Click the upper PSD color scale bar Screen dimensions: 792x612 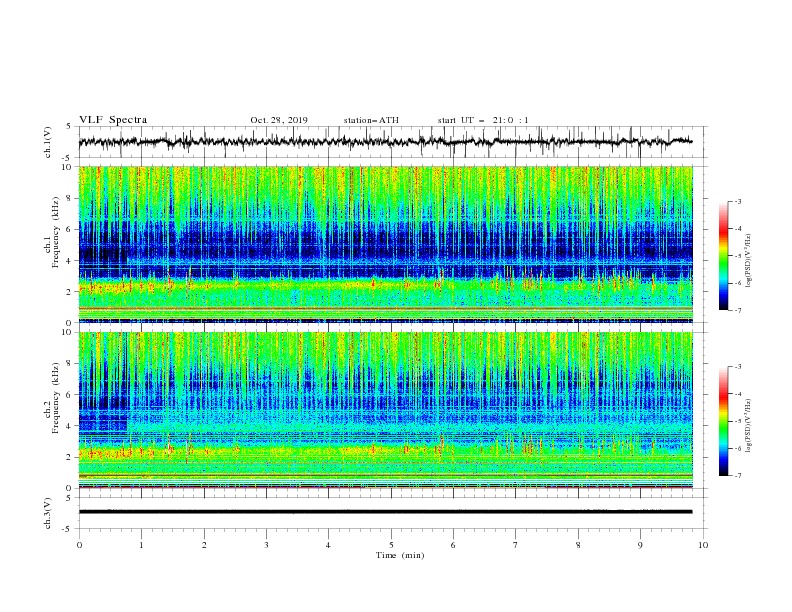pos(723,256)
